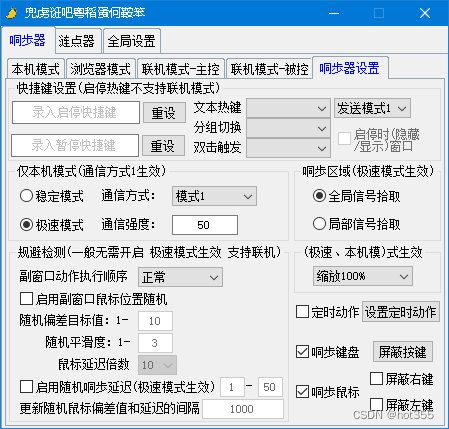
Task: Select 全局信号拾取 radio button
Action: (x=319, y=196)
